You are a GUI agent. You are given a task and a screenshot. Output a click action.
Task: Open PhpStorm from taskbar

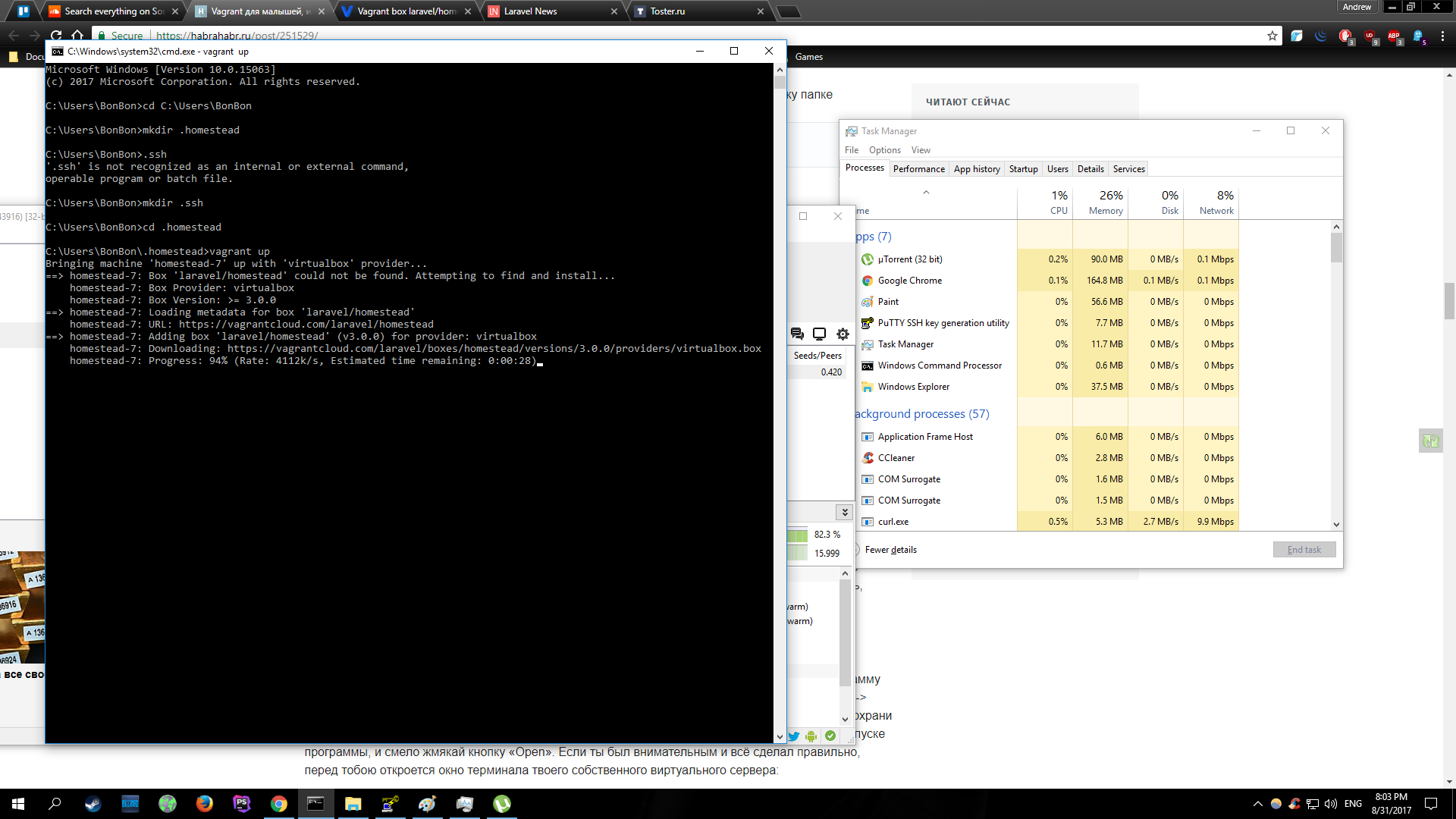(241, 804)
